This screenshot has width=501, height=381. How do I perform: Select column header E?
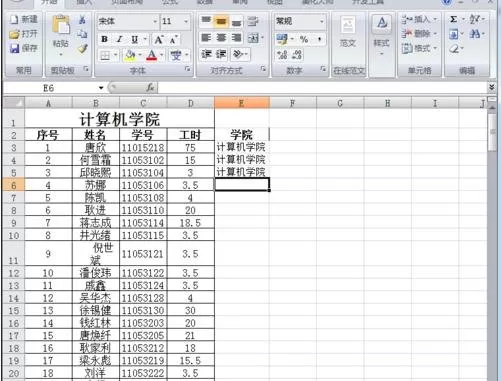pyautogui.click(x=242, y=103)
